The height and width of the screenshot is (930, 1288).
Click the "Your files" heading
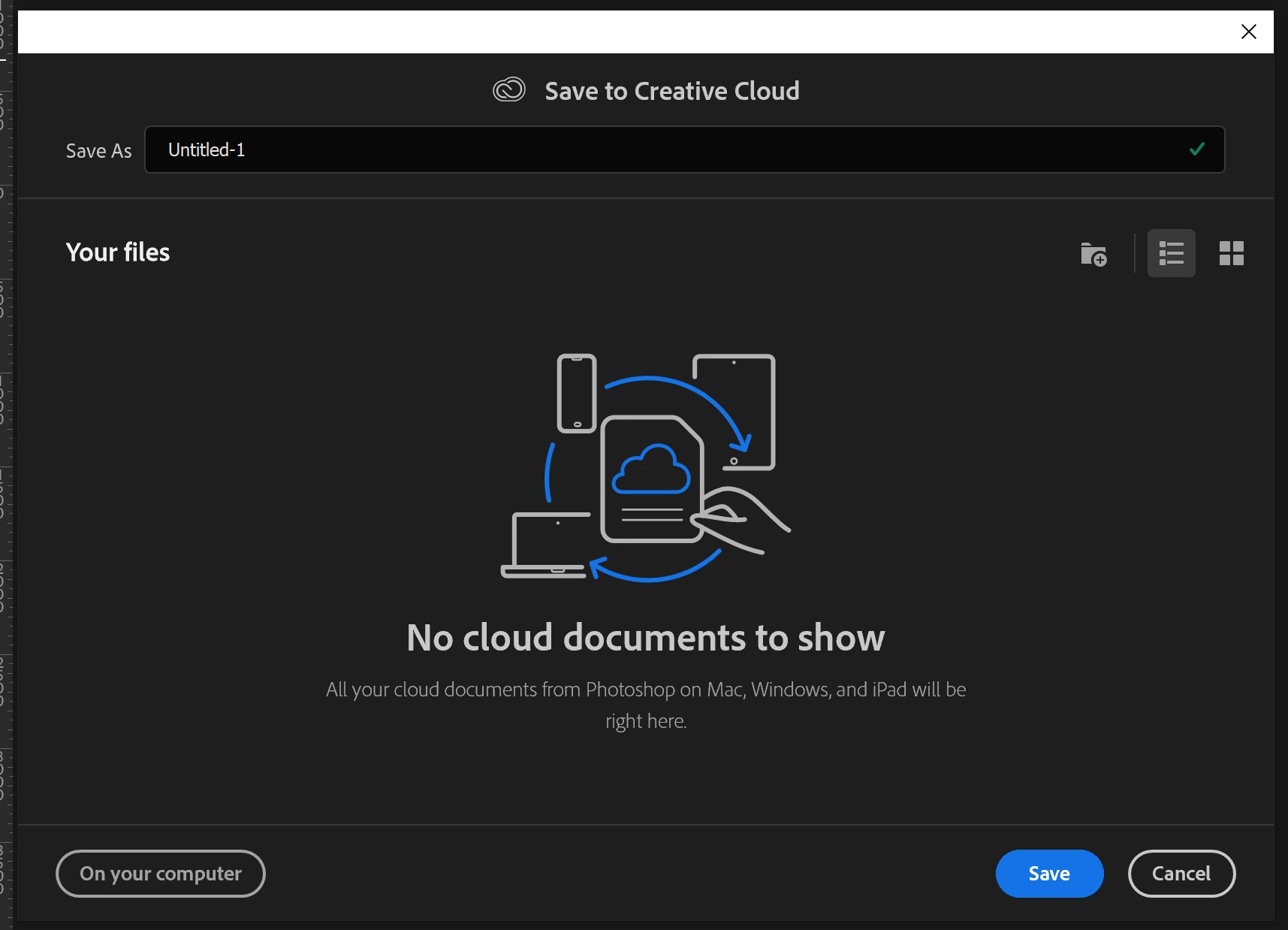pyautogui.click(x=118, y=252)
